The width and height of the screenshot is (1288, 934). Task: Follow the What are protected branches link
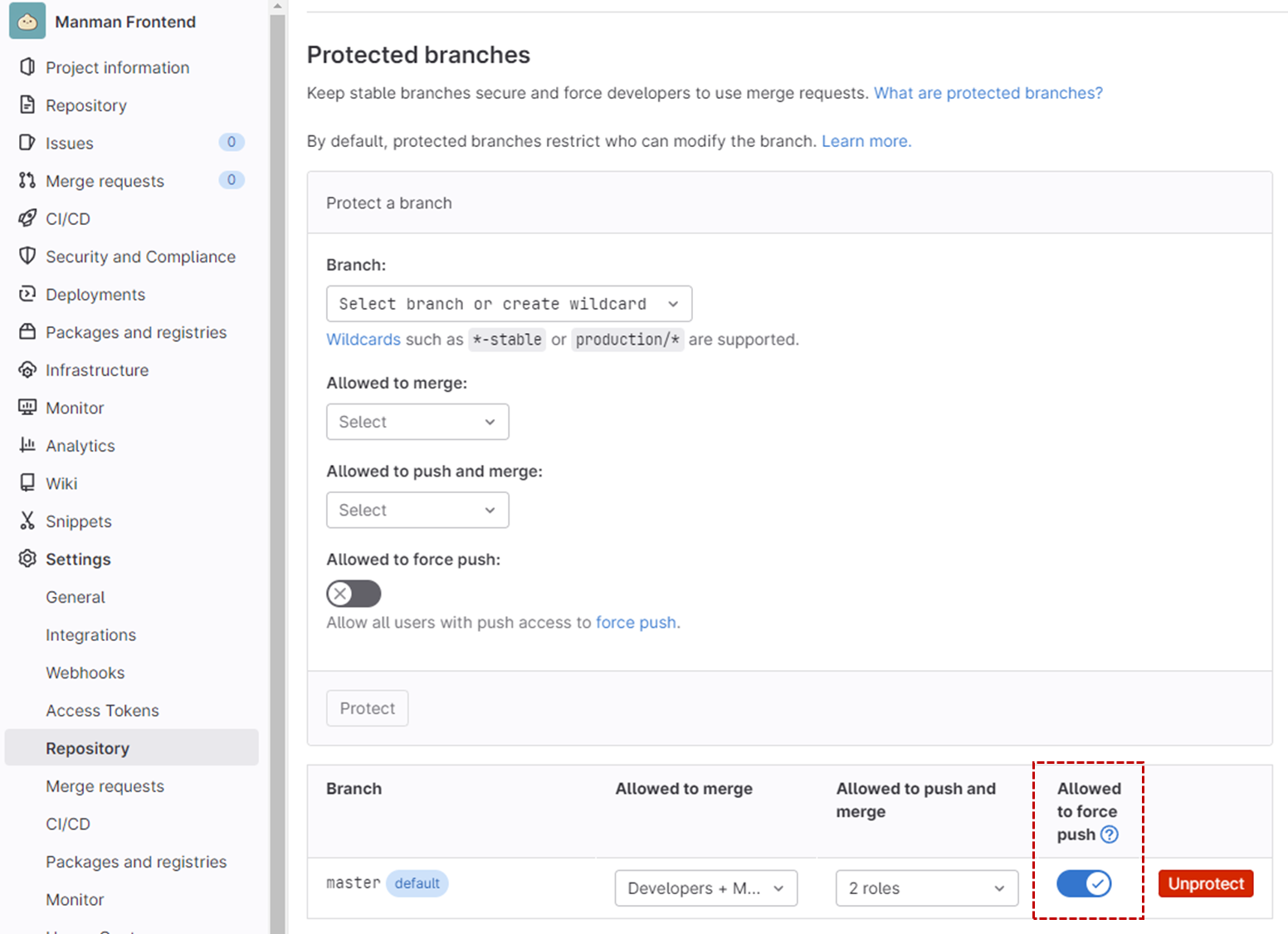pos(988,93)
